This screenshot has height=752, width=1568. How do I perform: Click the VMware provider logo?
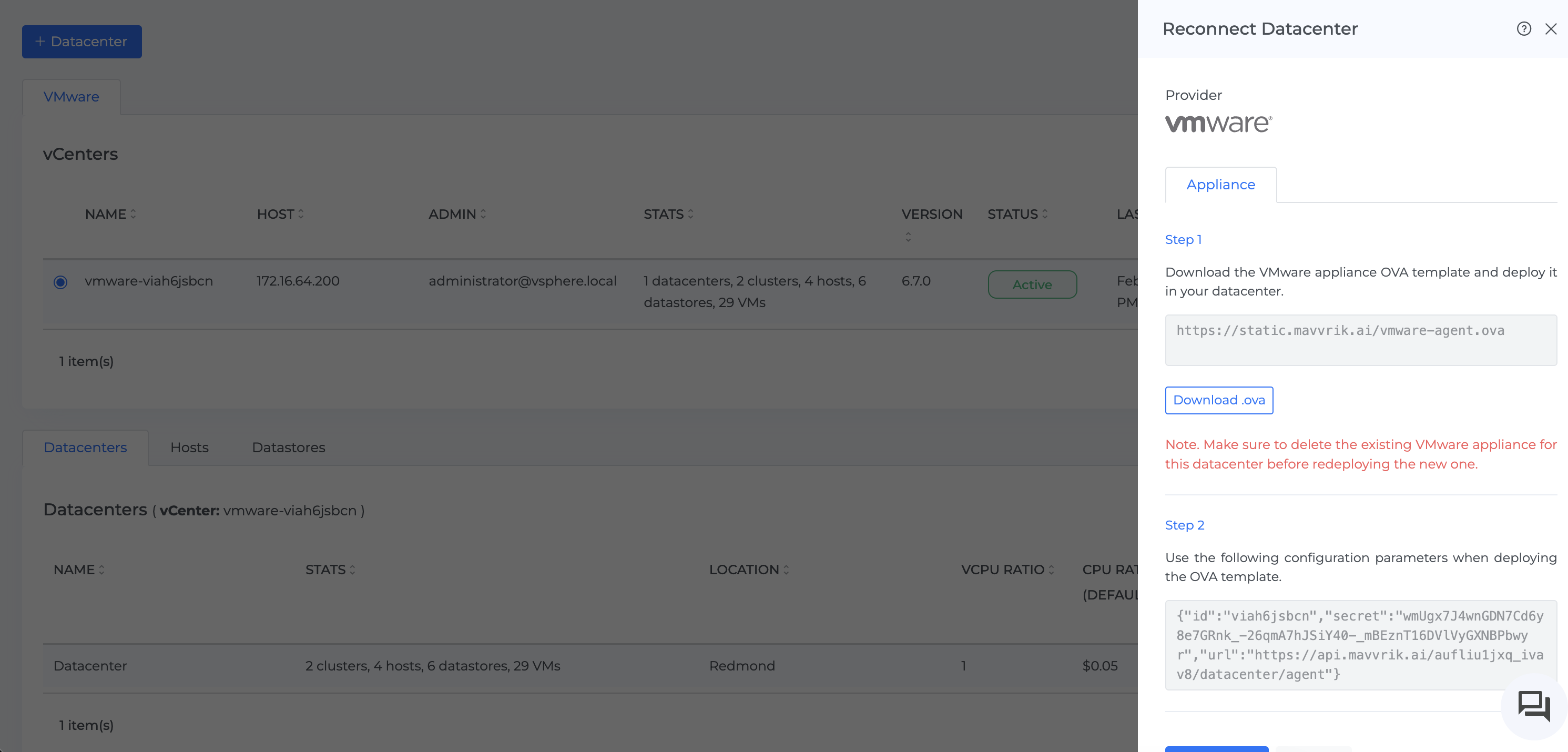tap(1218, 124)
